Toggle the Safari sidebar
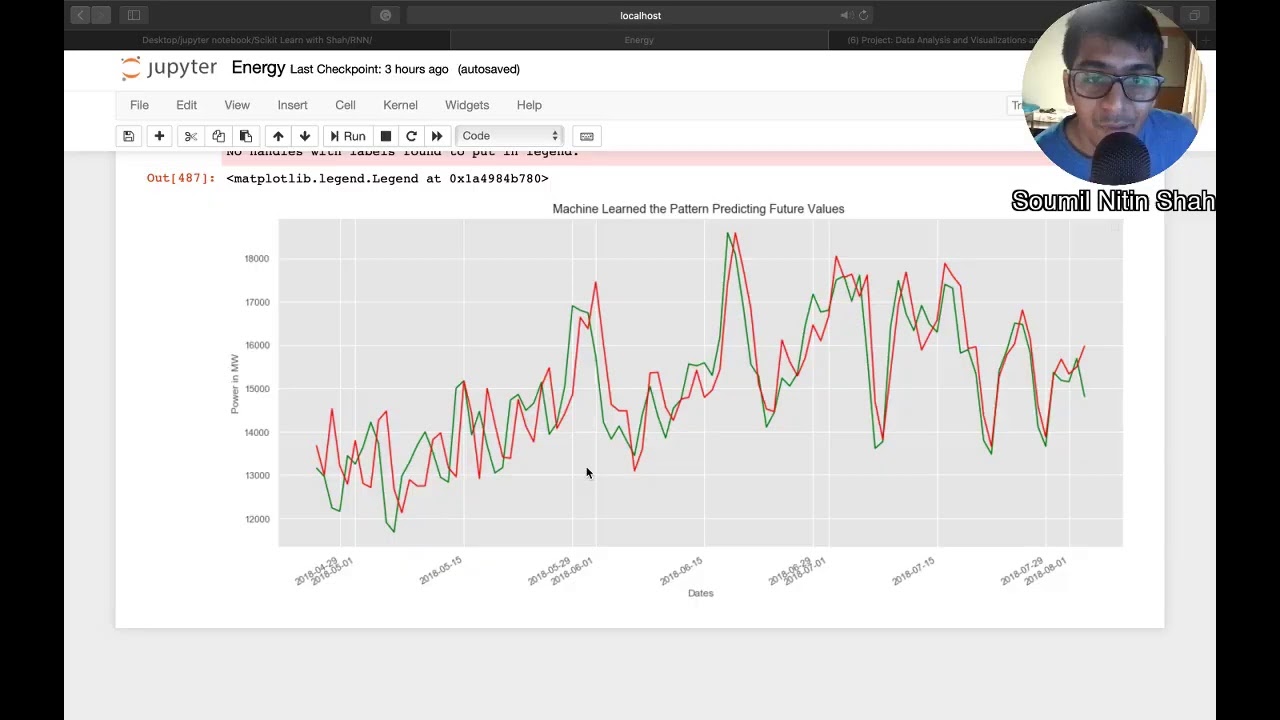The height and width of the screenshot is (720, 1280). (133, 15)
